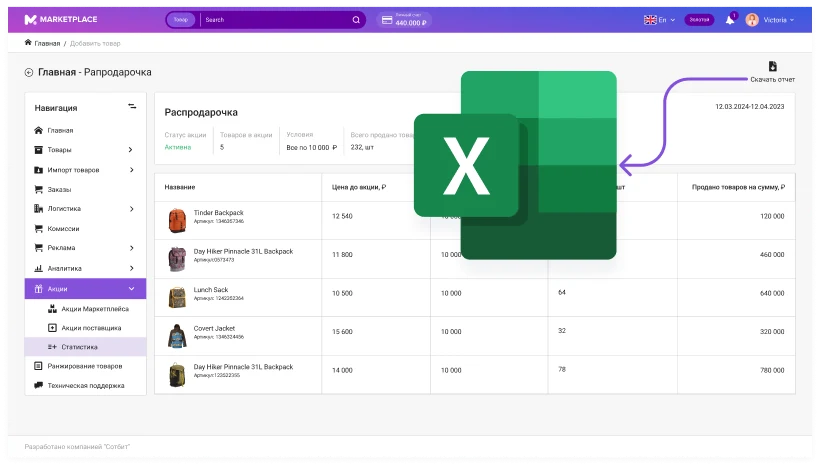Click the search magnifier icon

click(x=356, y=20)
